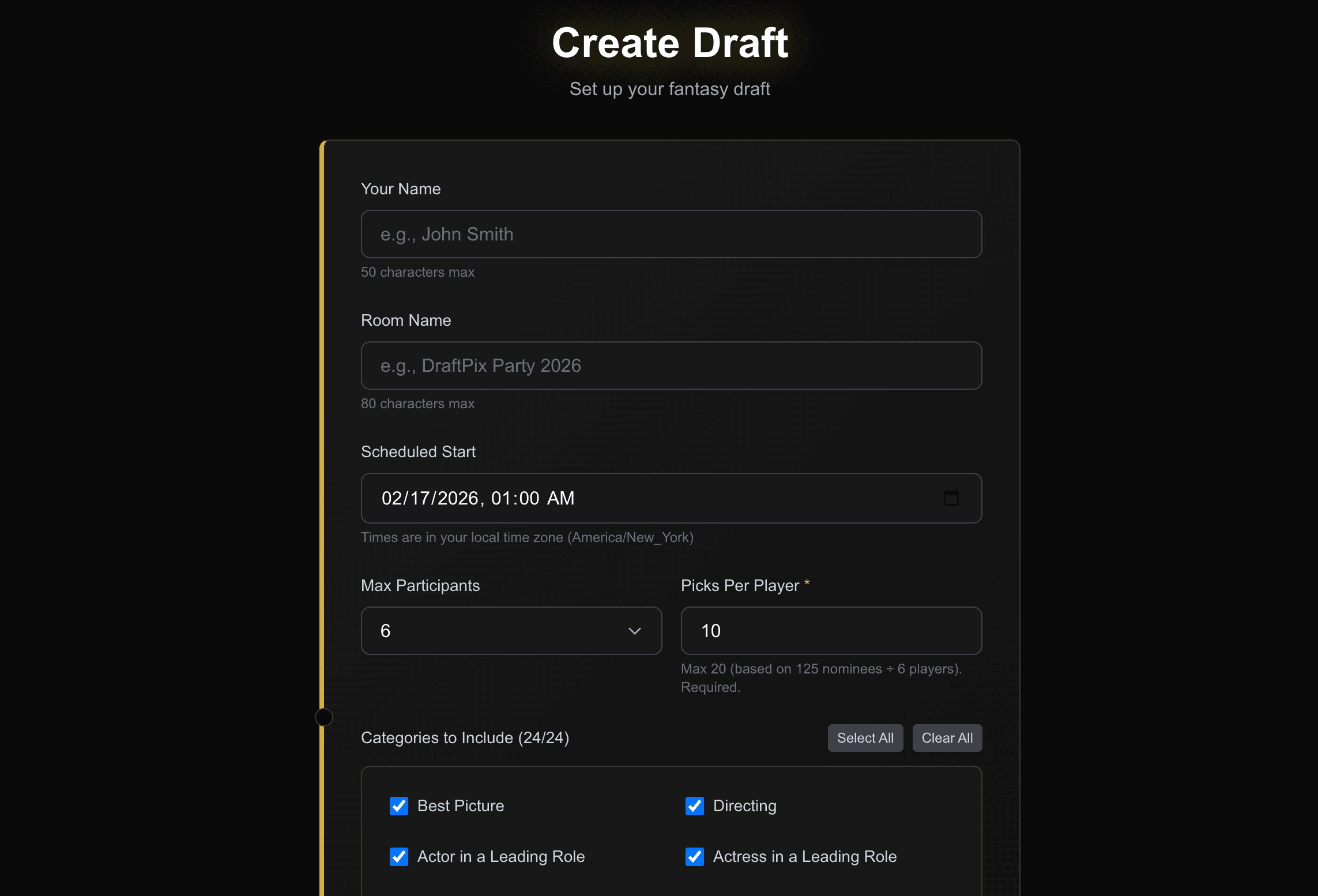The image size is (1318, 896).
Task: Select the Picks Per Player value field
Action: coord(830,631)
